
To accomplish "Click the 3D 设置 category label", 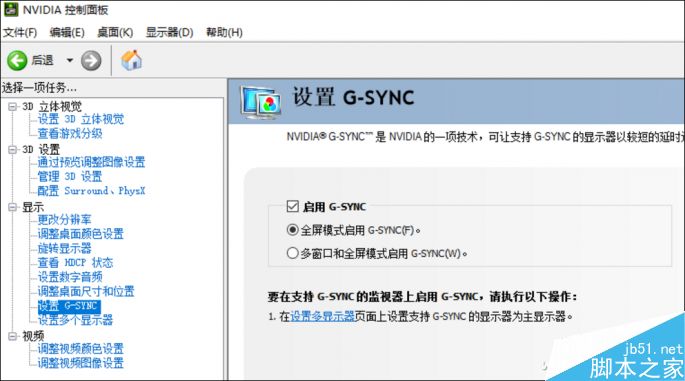I will (x=41, y=149).
